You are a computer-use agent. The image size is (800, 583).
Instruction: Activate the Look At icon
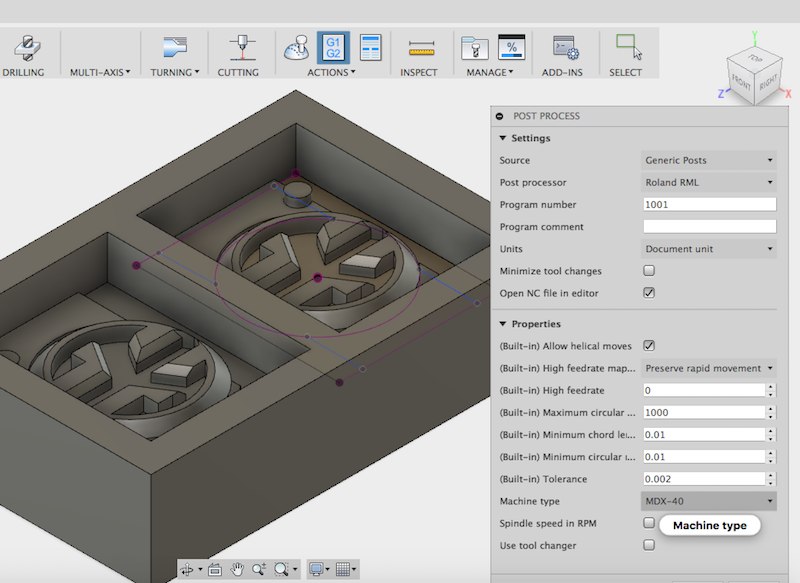[215, 569]
